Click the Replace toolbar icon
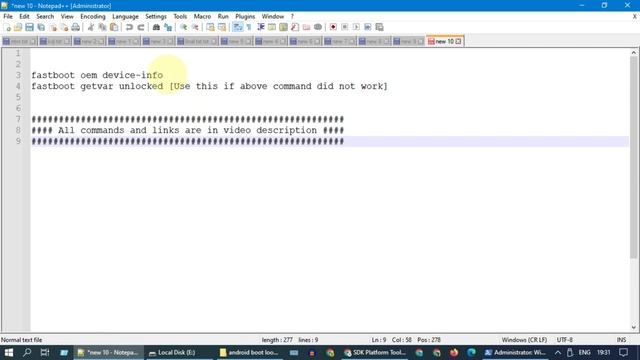The height and width of the screenshot is (360, 640). pyautogui.click(x=168, y=27)
